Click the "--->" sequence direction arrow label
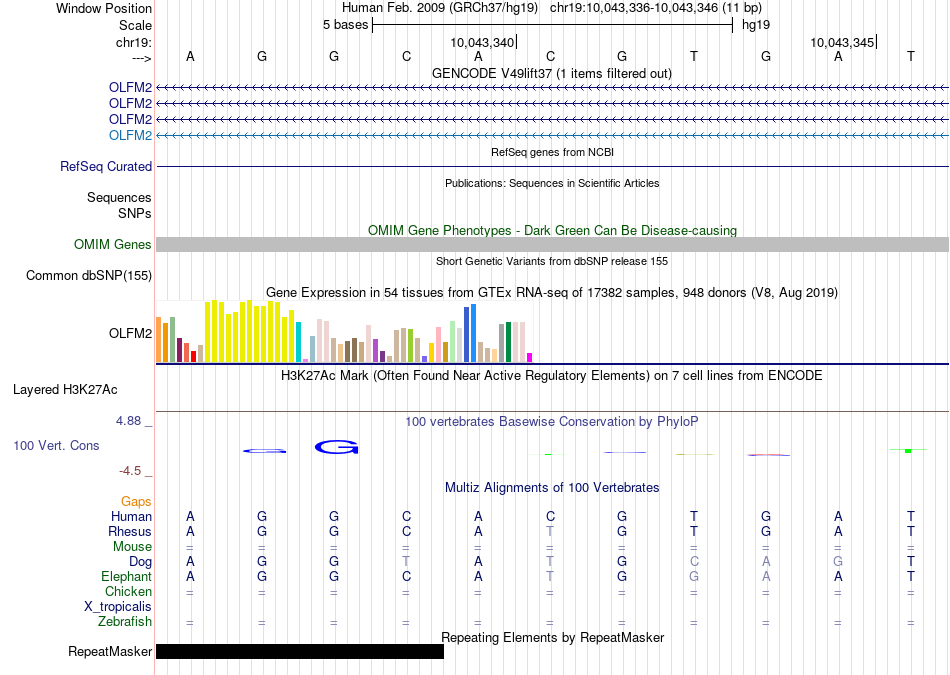950x675 pixels. (141, 58)
